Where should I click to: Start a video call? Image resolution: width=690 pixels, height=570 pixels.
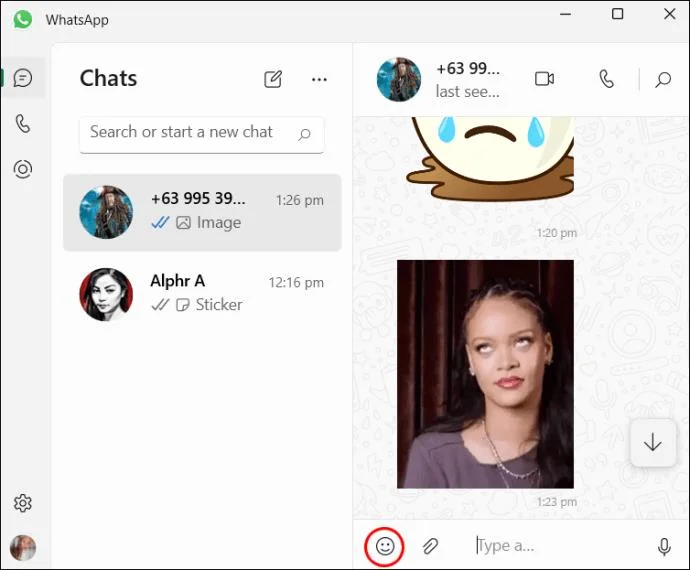pyautogui.click(x=544, y=79)
